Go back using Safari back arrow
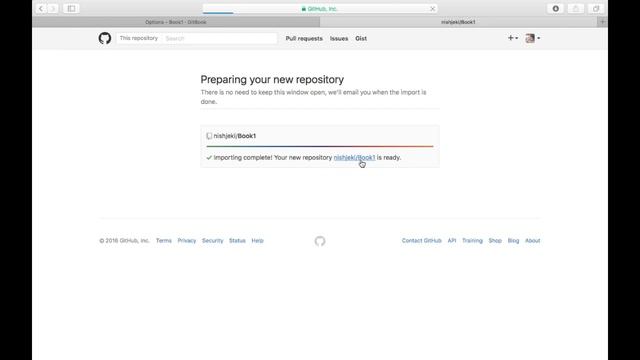640x360 pixels. tap(41, 9)
